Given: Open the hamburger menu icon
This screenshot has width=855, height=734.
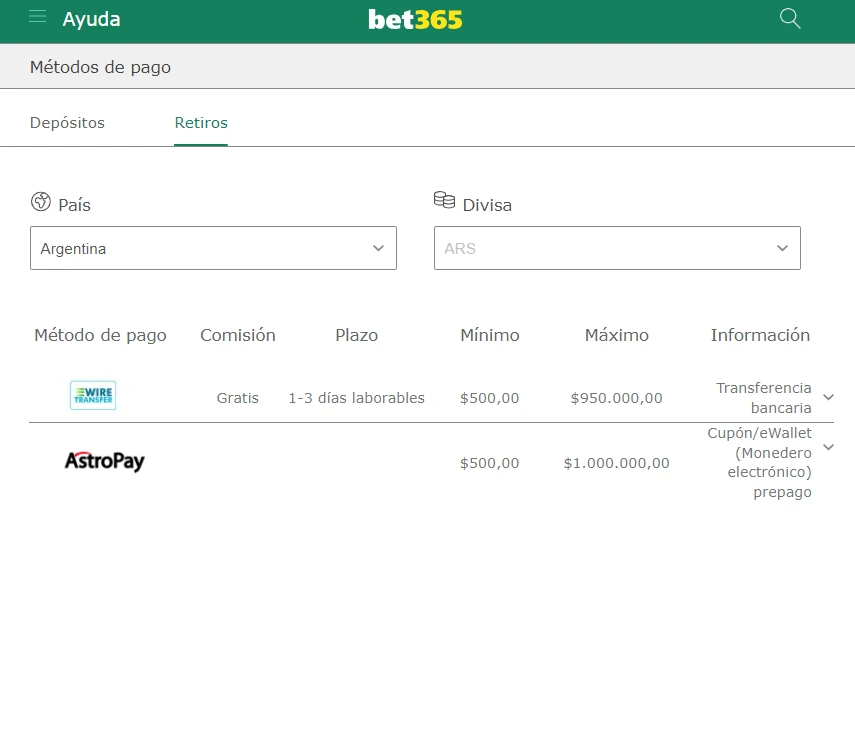Looking at the screenshot, I should coord(38,16).
